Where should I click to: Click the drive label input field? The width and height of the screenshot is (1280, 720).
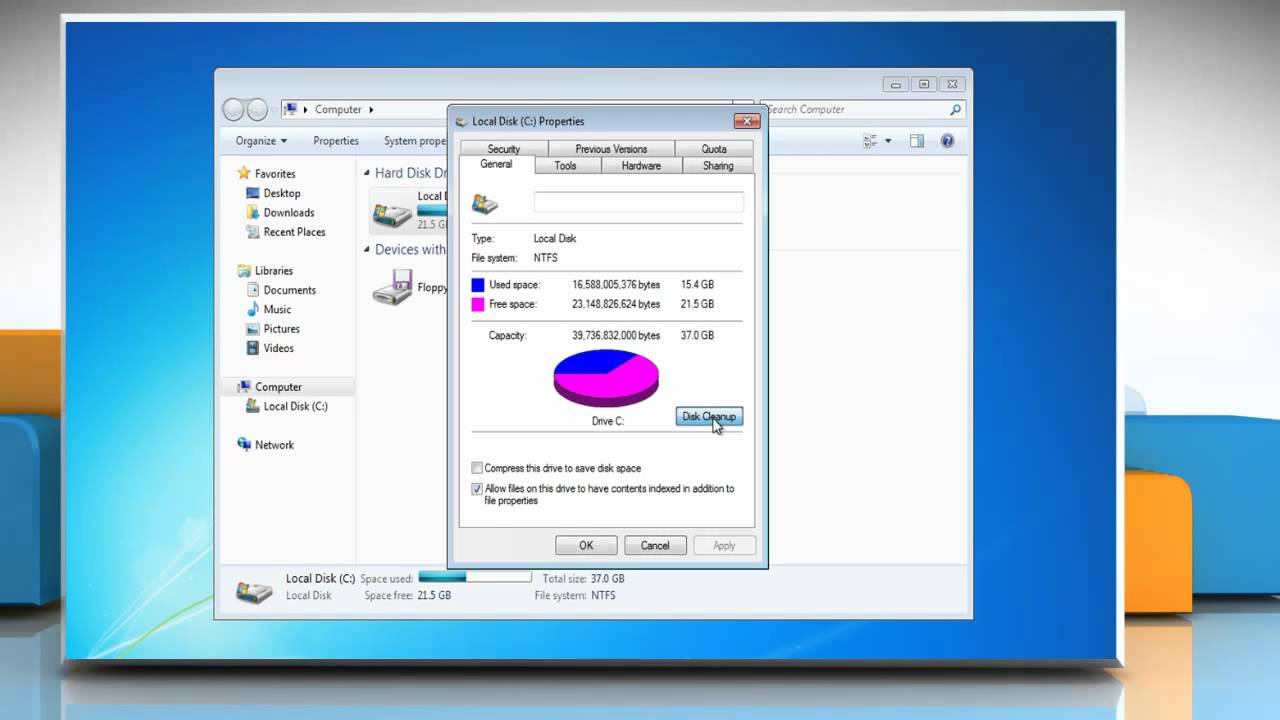(638, 203)
